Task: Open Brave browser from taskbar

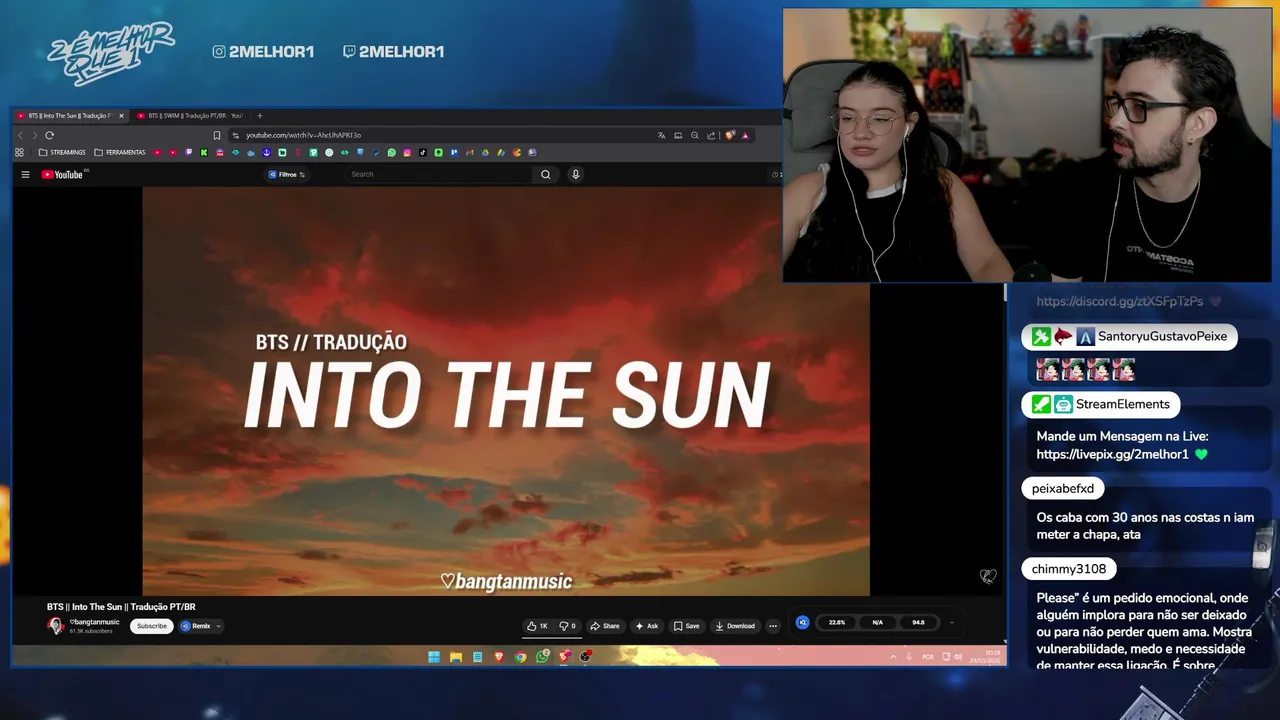Action: (x=499, y=657)
